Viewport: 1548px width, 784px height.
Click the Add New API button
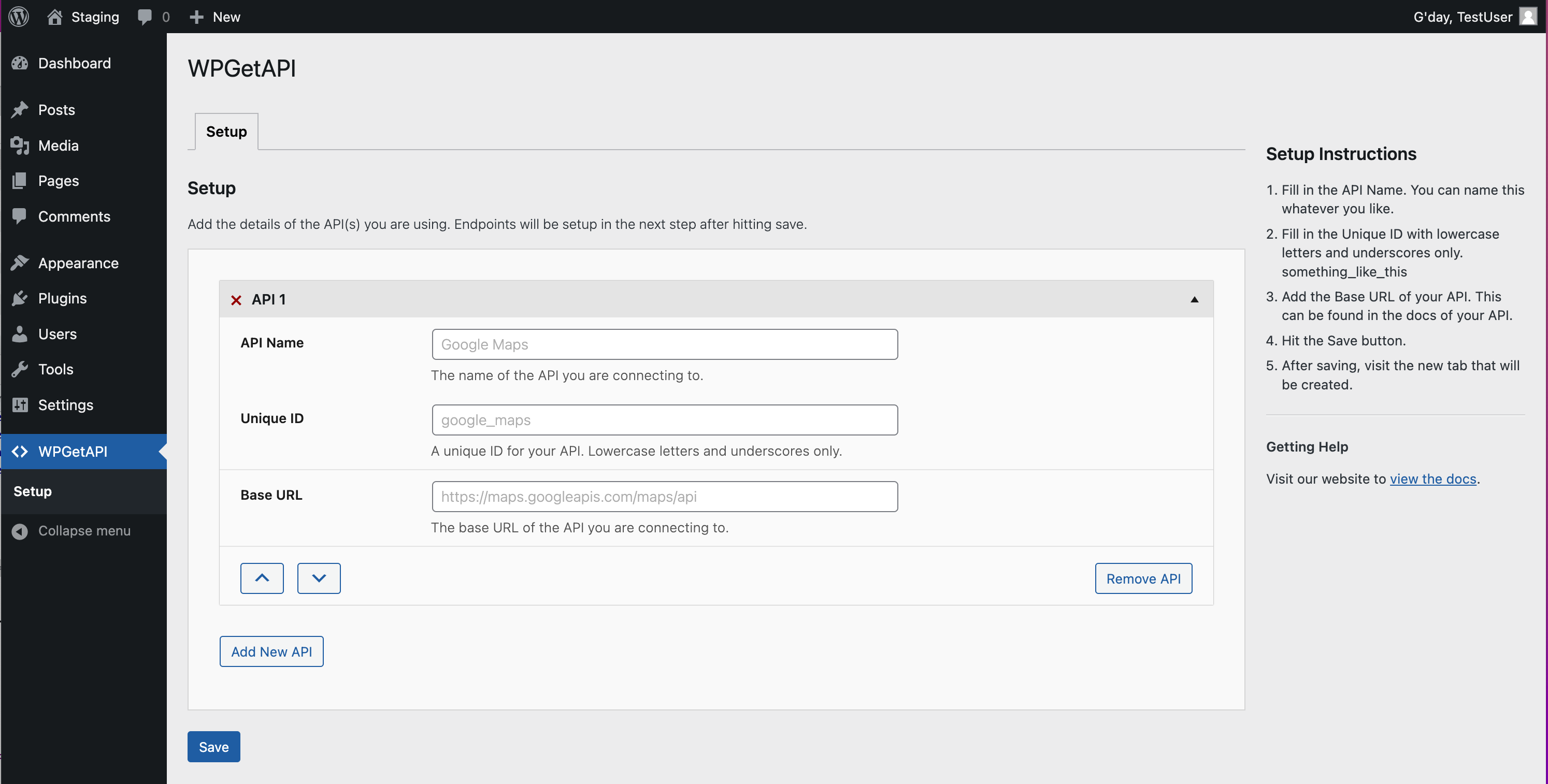tap(271, 651)
